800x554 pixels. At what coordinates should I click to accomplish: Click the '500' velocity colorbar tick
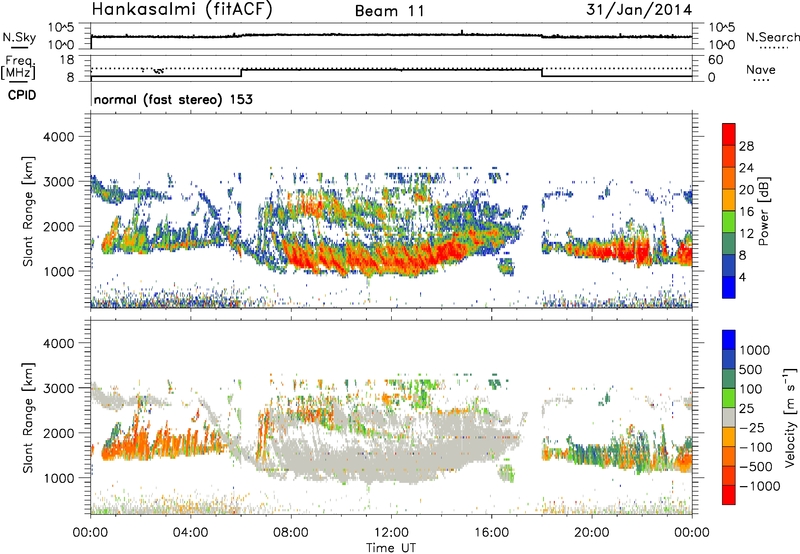[x=752, y=369]
